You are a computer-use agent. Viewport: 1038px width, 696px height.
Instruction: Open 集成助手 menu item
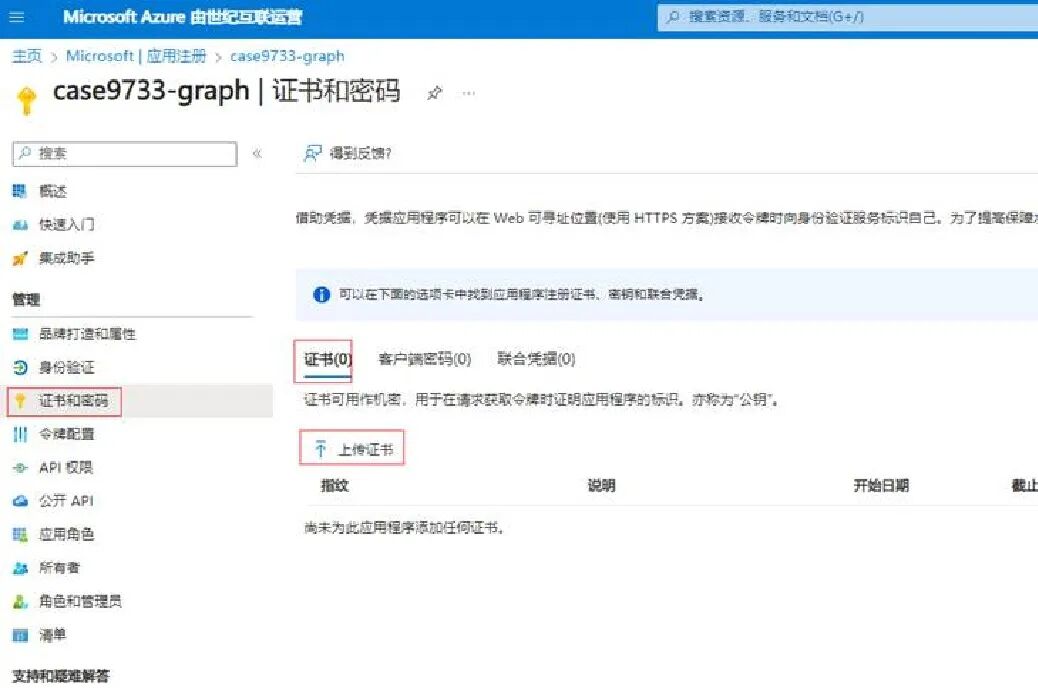66,258
